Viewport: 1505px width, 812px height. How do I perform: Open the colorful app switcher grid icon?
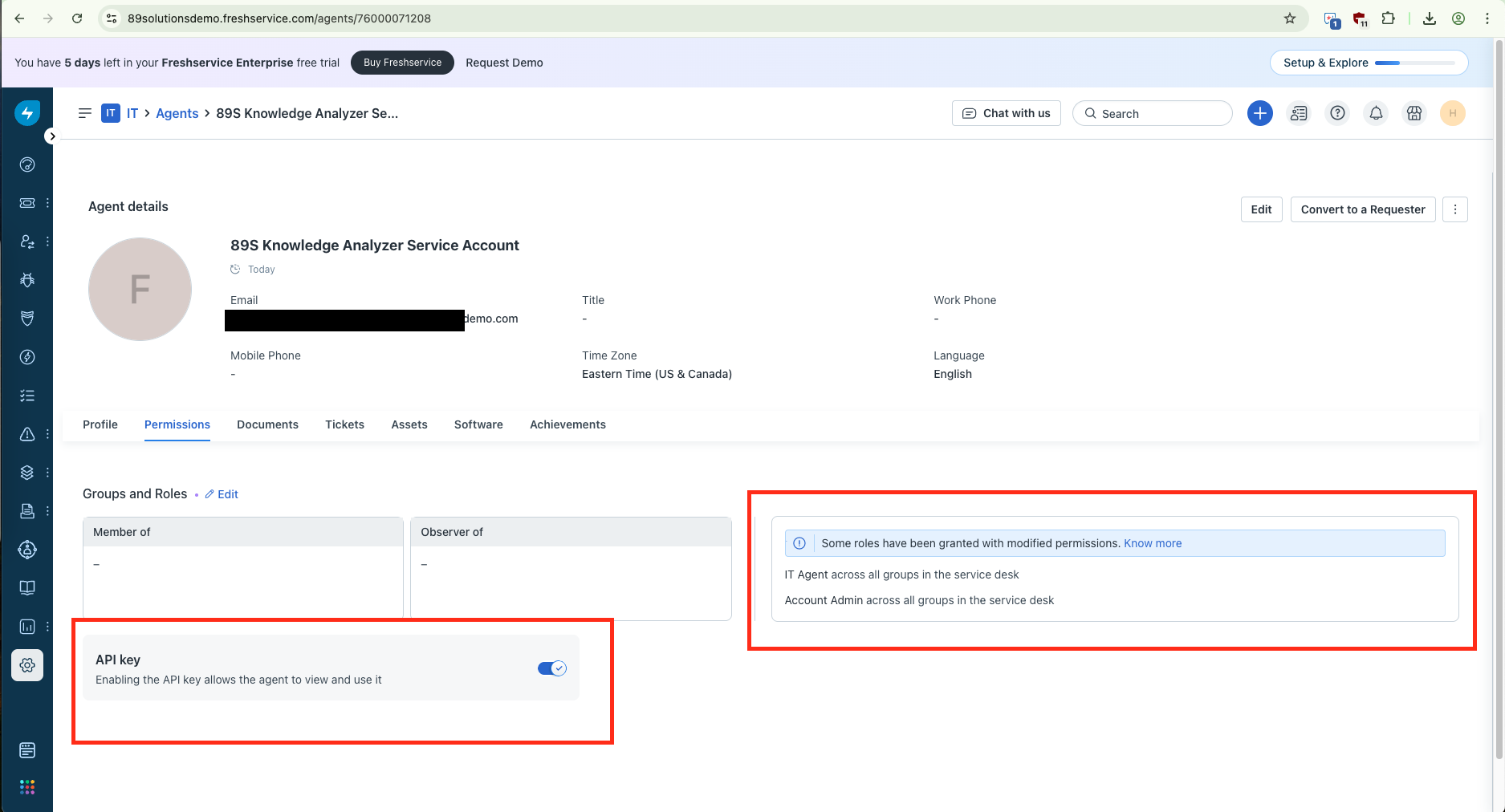point(27,787)
